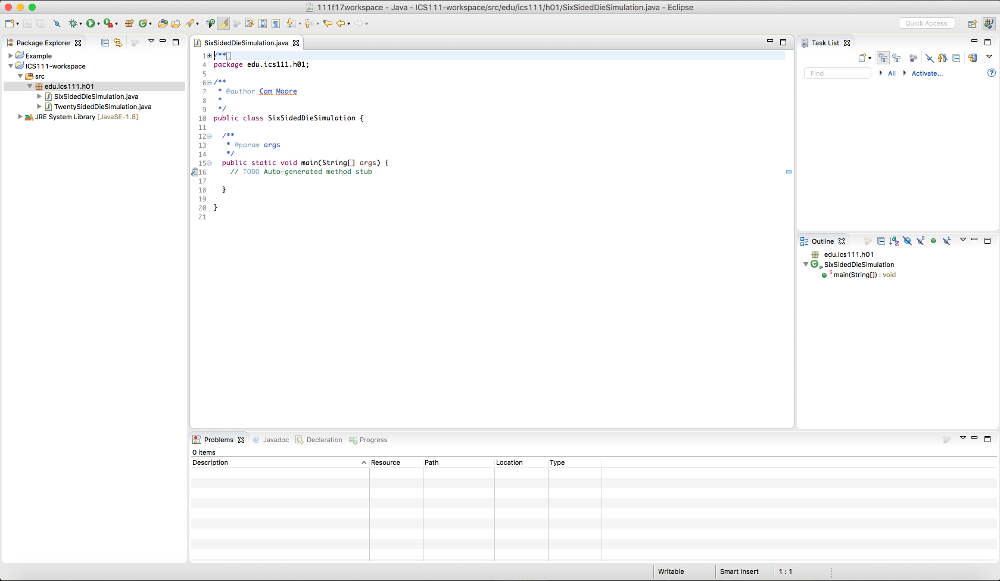Click the Description column header in Problems
Image resolution: width=1000 pixels, height=581 pixels.
211,463
